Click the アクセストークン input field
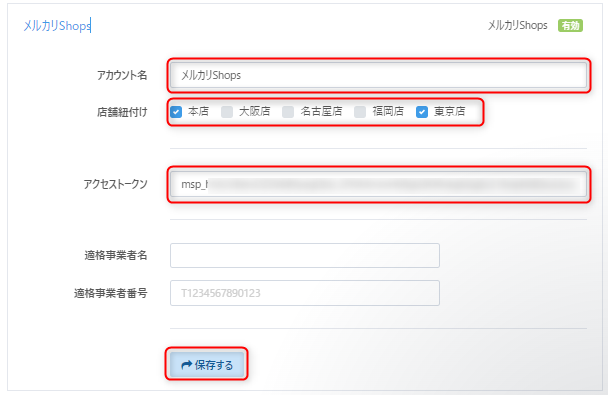The image size is (608, 395). pos(378,184)
